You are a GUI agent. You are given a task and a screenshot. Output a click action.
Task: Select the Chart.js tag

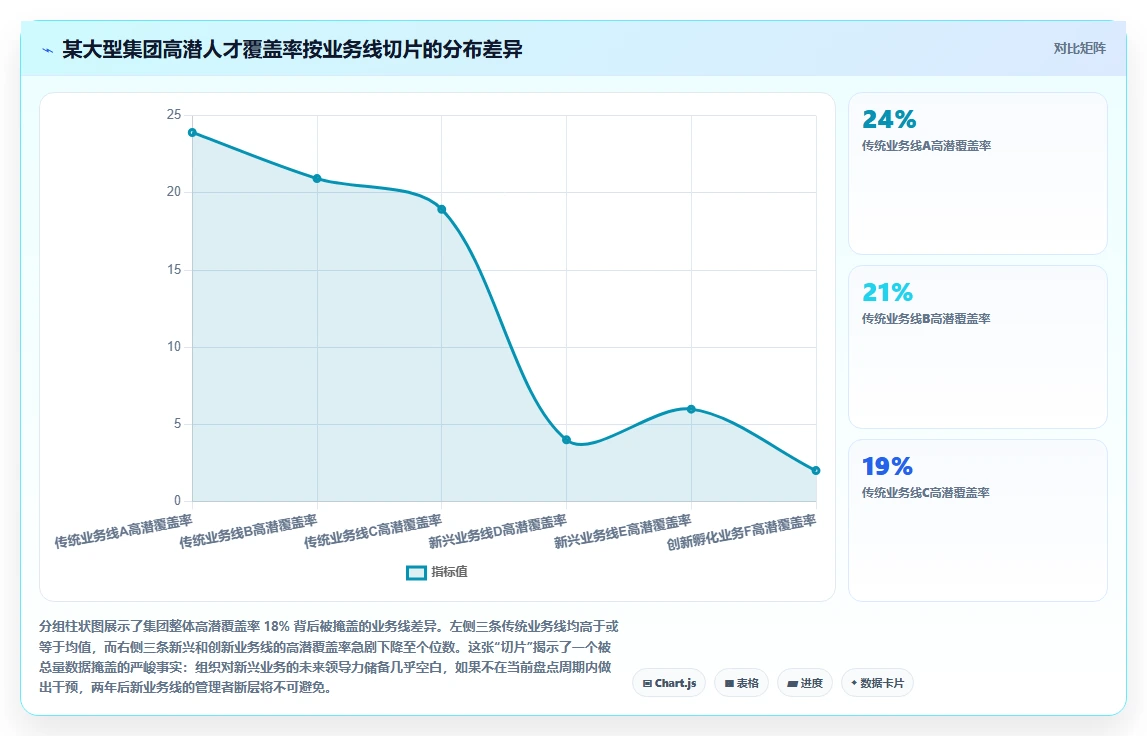[669, 683]
